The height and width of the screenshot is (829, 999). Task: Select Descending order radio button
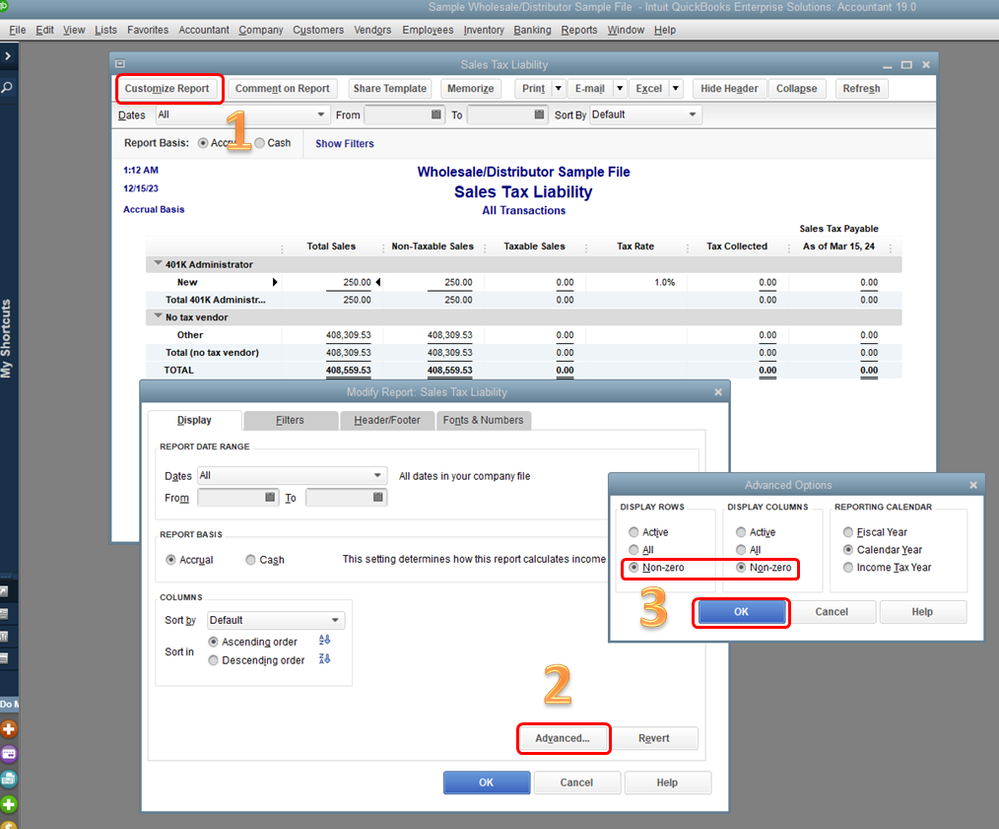tap(213, 661)
